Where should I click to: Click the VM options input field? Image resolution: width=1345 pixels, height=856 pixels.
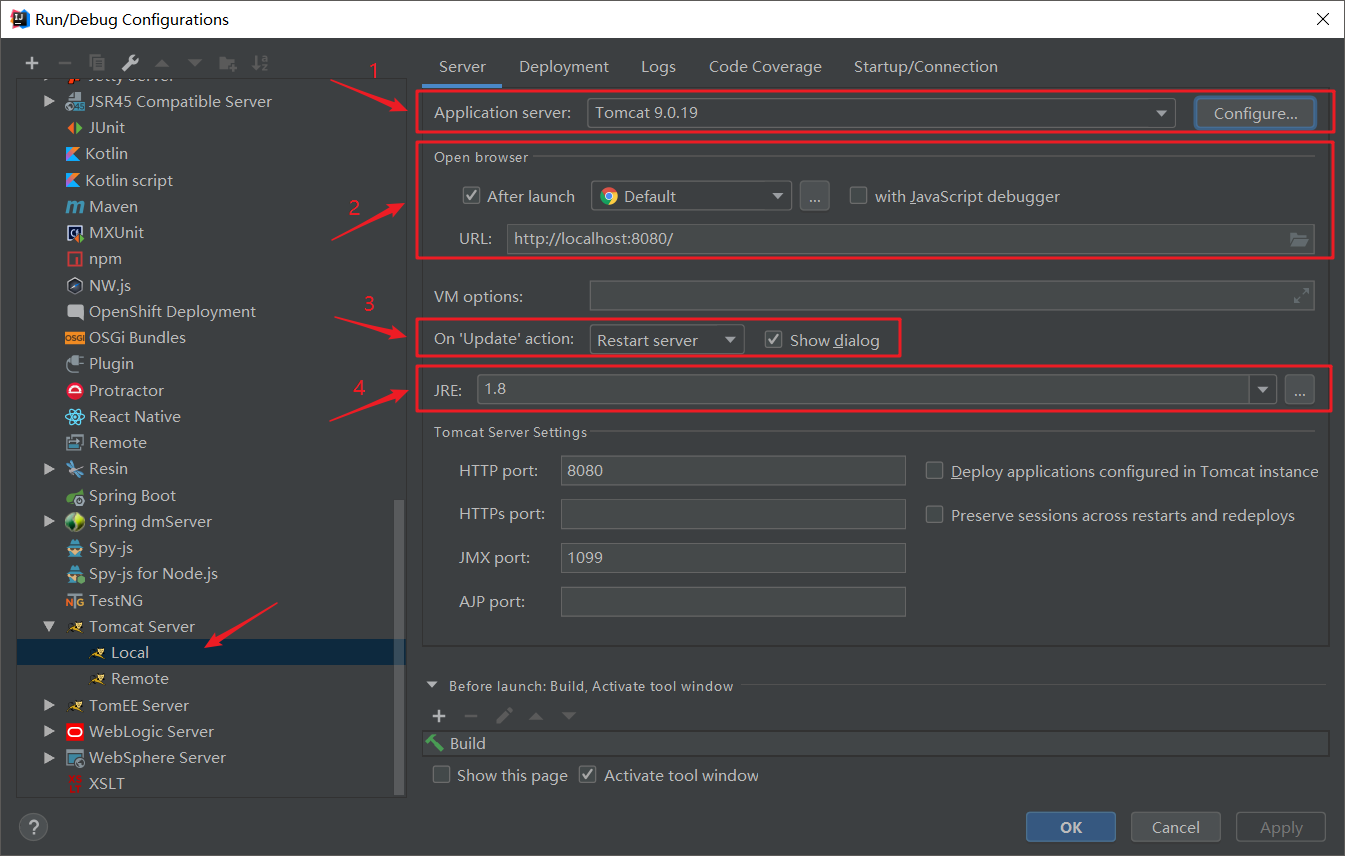click(x=952, y=296)
